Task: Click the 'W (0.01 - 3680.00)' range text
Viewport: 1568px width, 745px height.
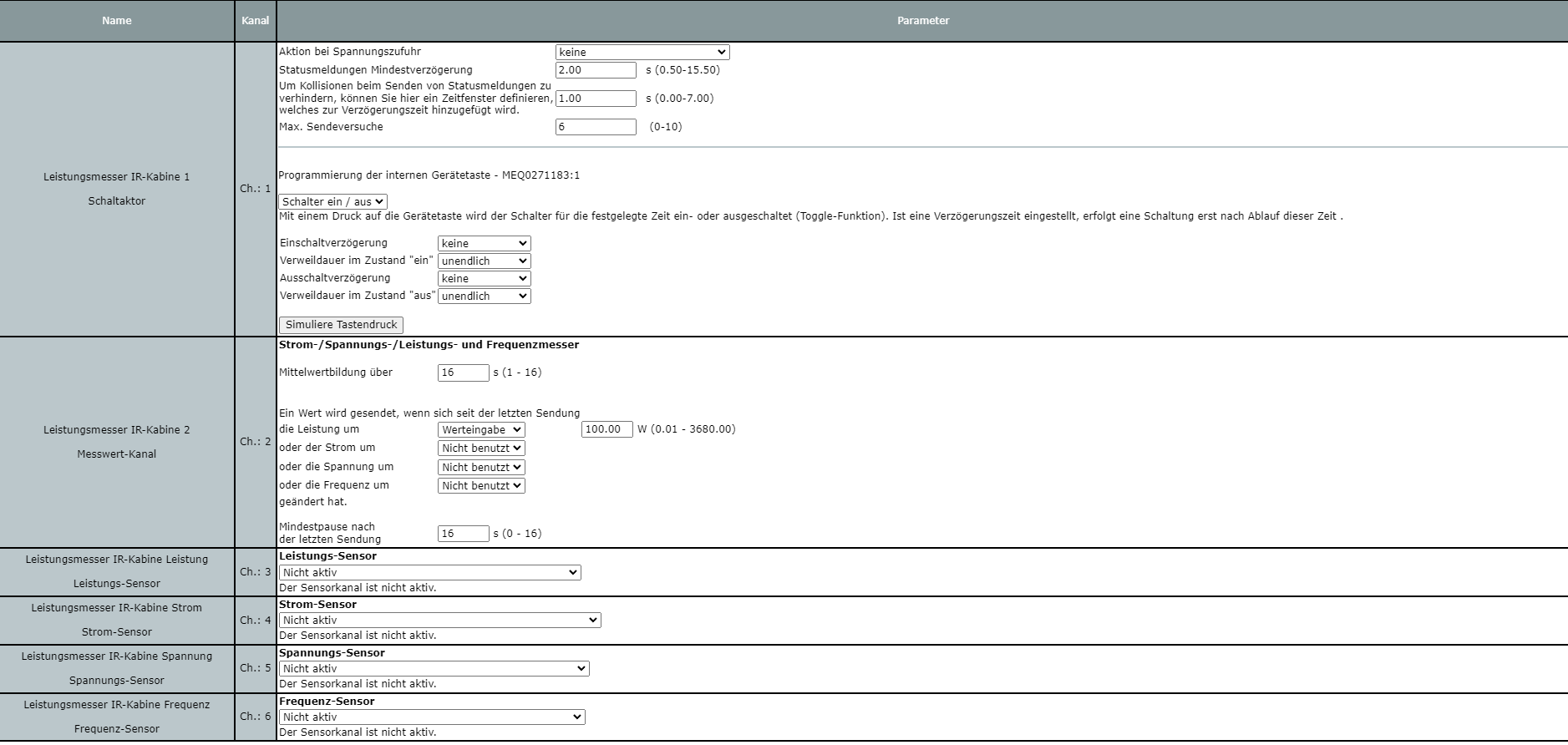Action: click(x=687, y=429)
